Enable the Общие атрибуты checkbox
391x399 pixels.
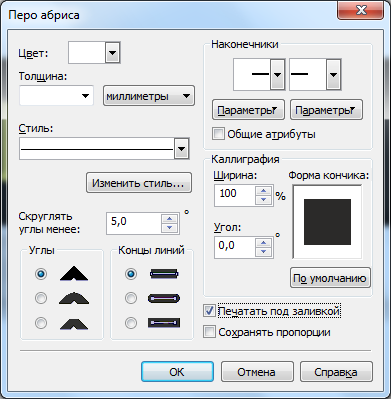(218, 134)
